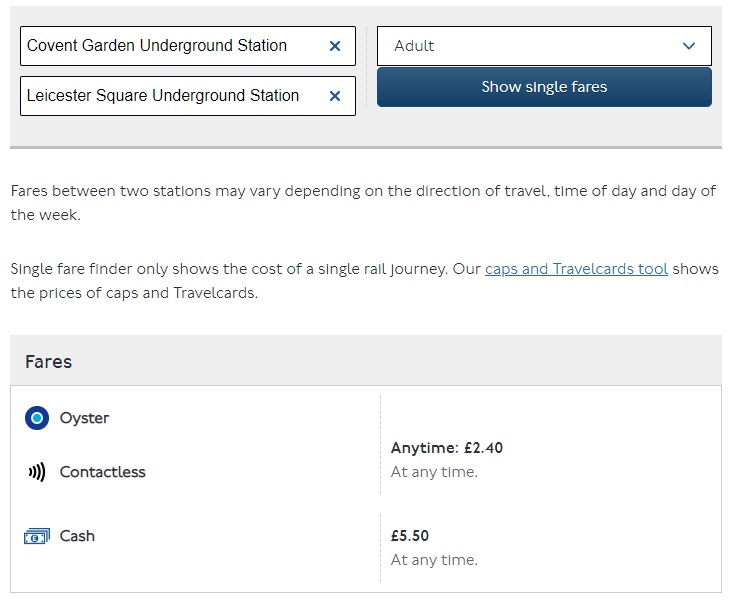Click the 'At any time.' text under £5.50
This screenshot has width=731, height=601.
[x=434, y=560]
